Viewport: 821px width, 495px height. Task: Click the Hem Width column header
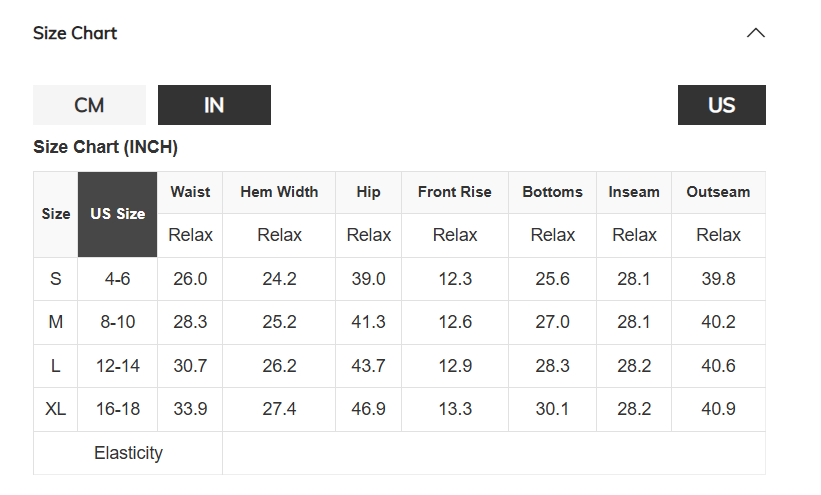tap(279, 192)
